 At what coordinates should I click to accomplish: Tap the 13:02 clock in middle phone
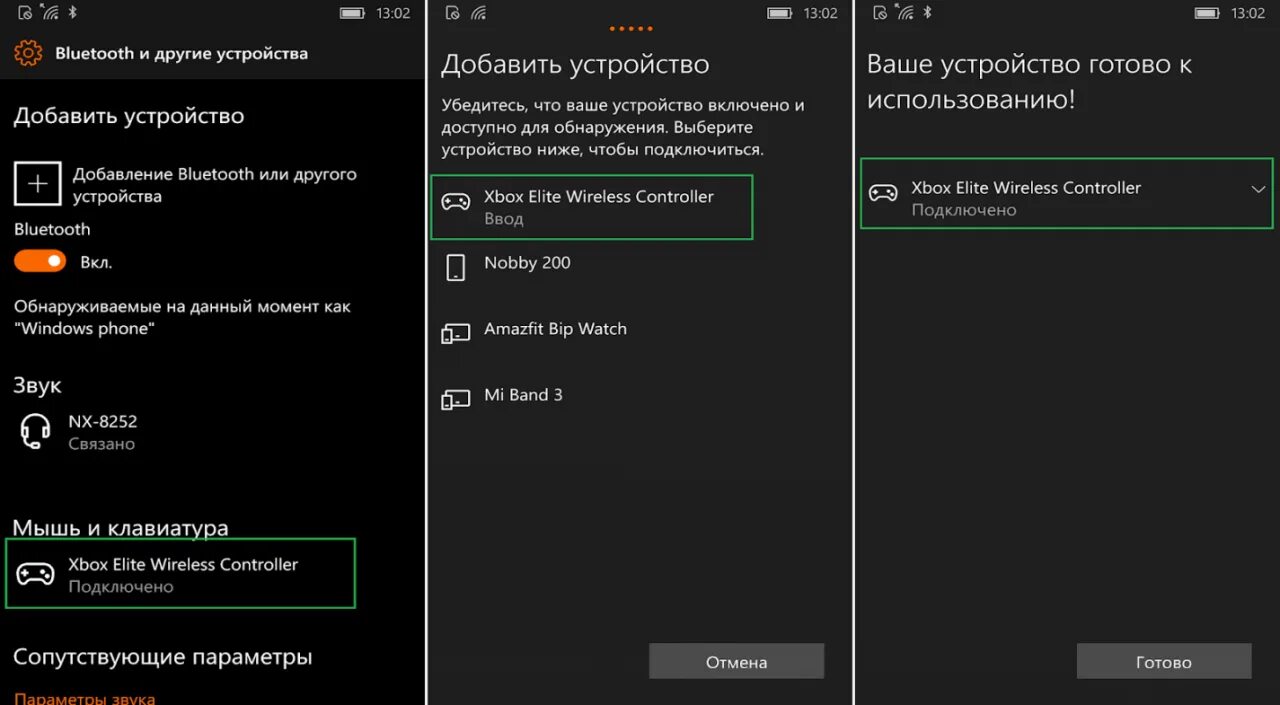820,13
